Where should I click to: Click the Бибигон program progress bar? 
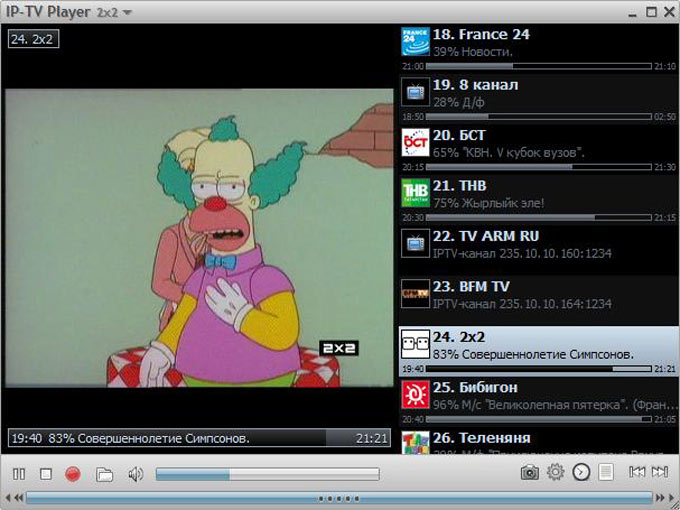pos(539,419)
